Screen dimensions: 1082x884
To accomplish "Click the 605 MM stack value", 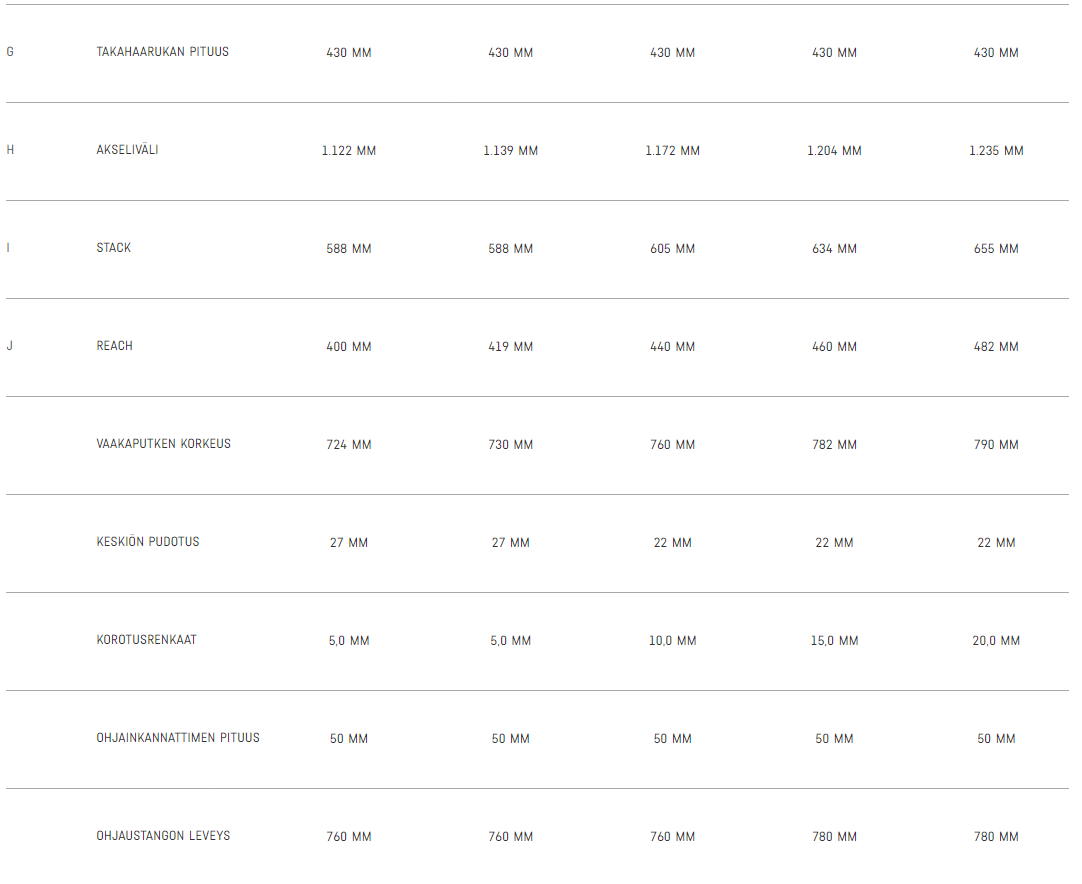I will [672, 248].
